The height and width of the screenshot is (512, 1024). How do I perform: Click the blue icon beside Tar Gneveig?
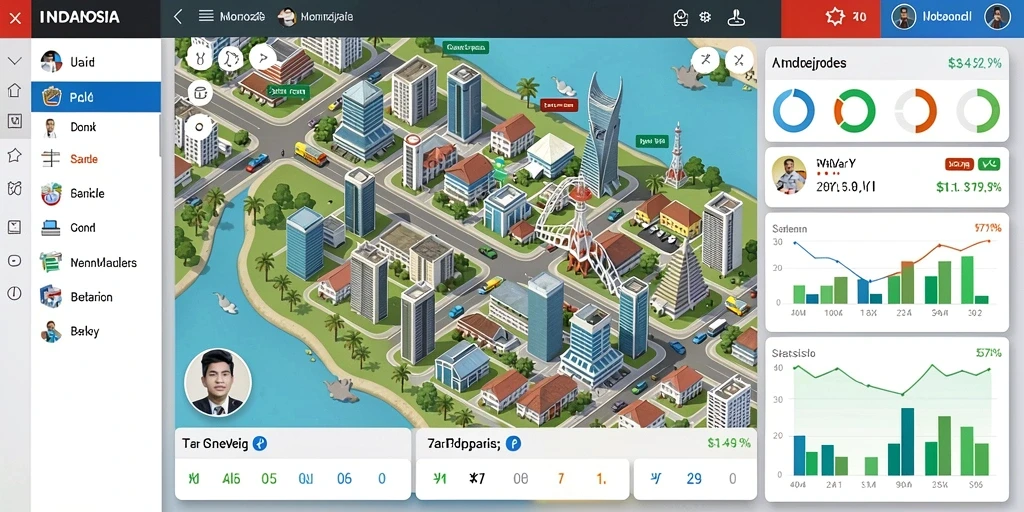click(260, 444)
